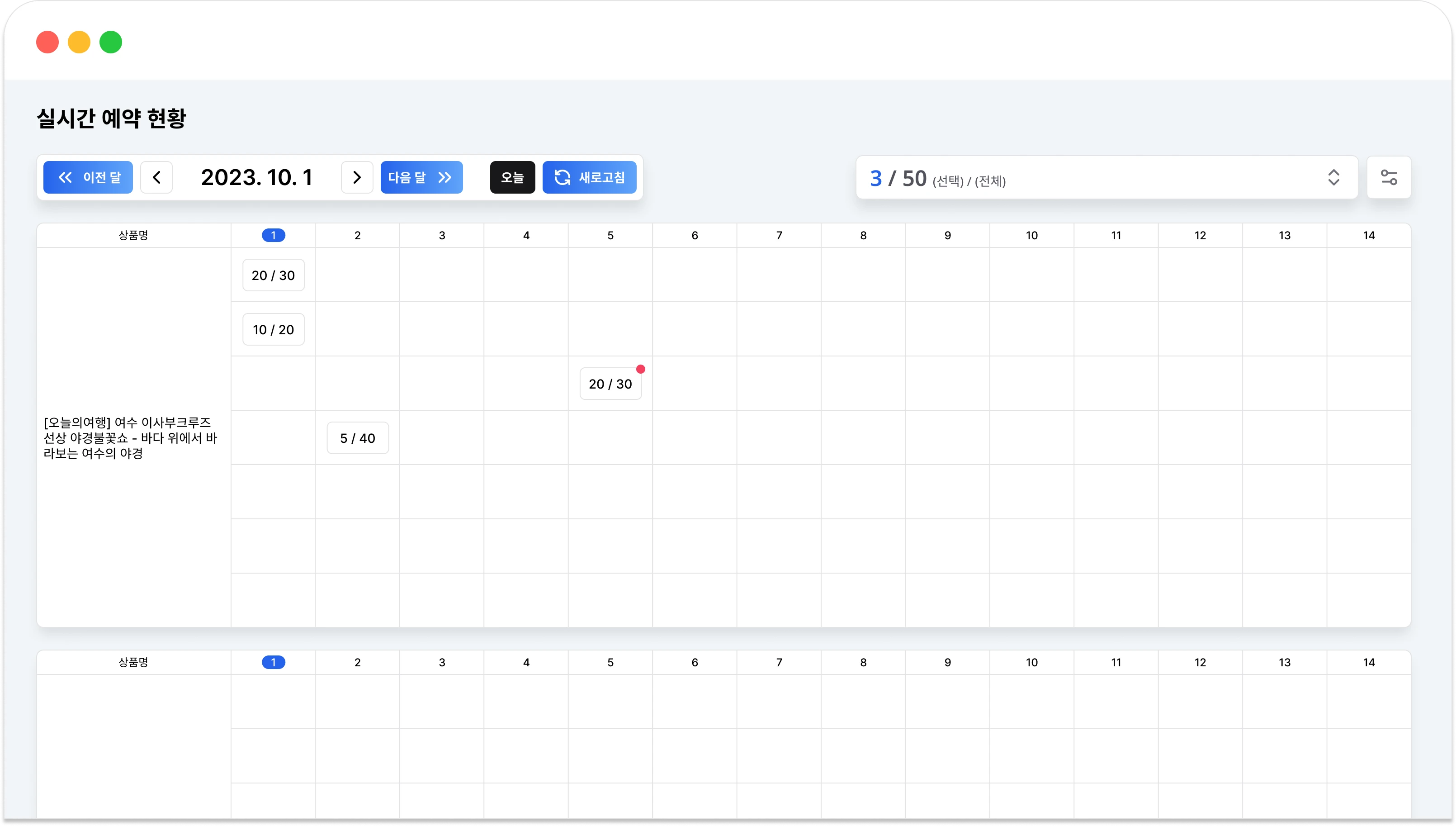Viewport: 1456px width, 826px height.
Task: Click day 2 header in first table
Action: pyautogui.click(x=358, y=235)
